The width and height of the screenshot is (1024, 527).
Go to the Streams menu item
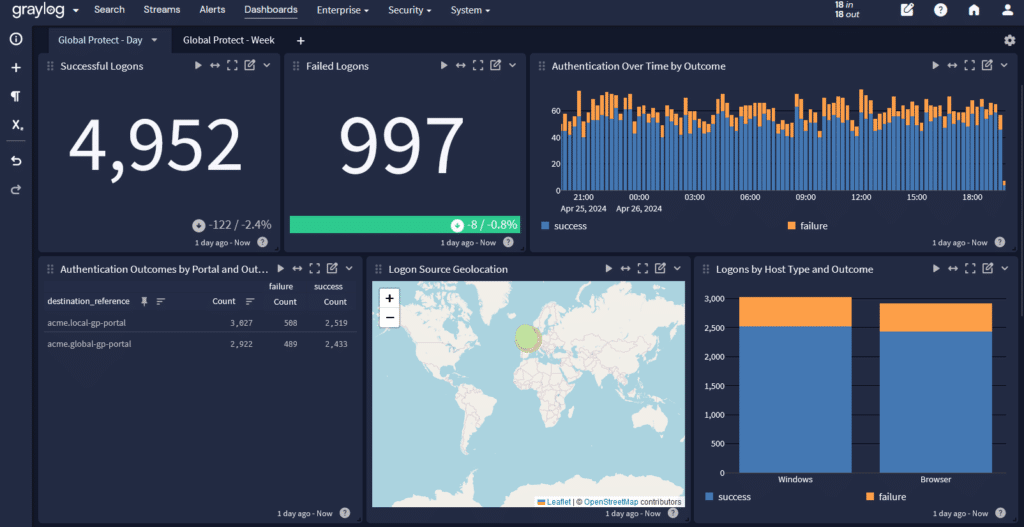pos(161,10)
